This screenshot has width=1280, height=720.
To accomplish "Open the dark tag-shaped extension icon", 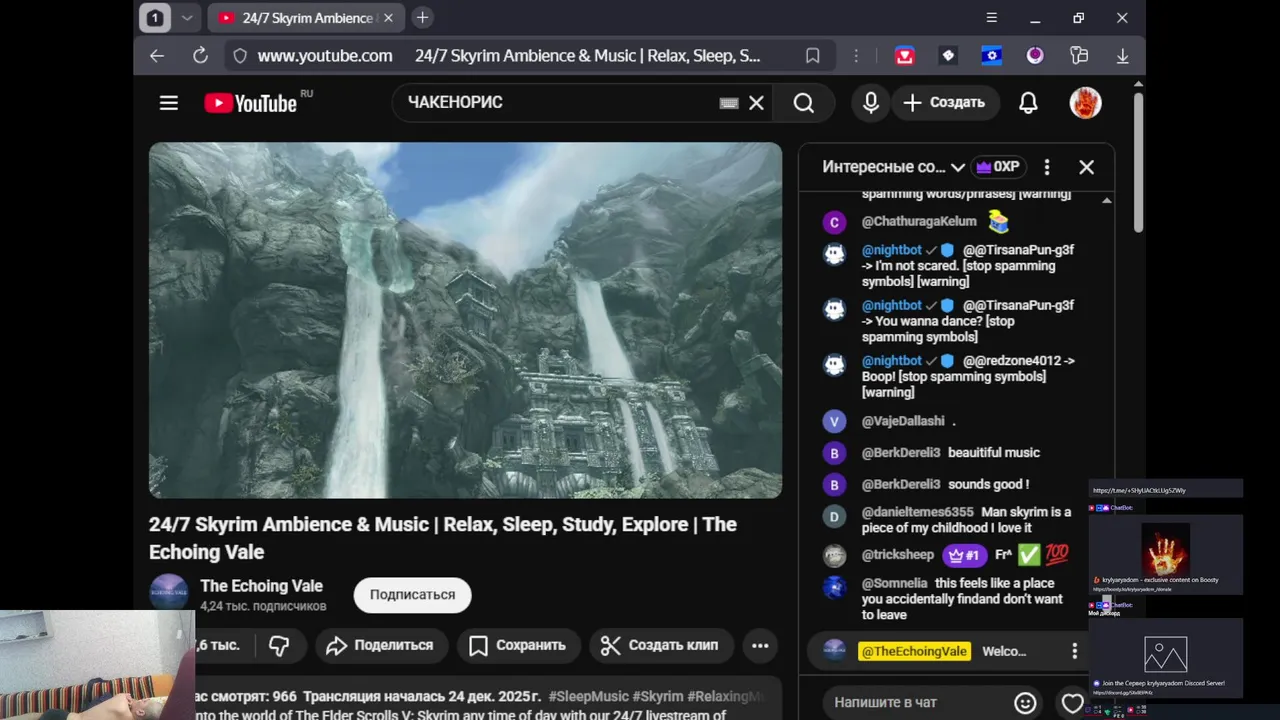I will (948, 56).
